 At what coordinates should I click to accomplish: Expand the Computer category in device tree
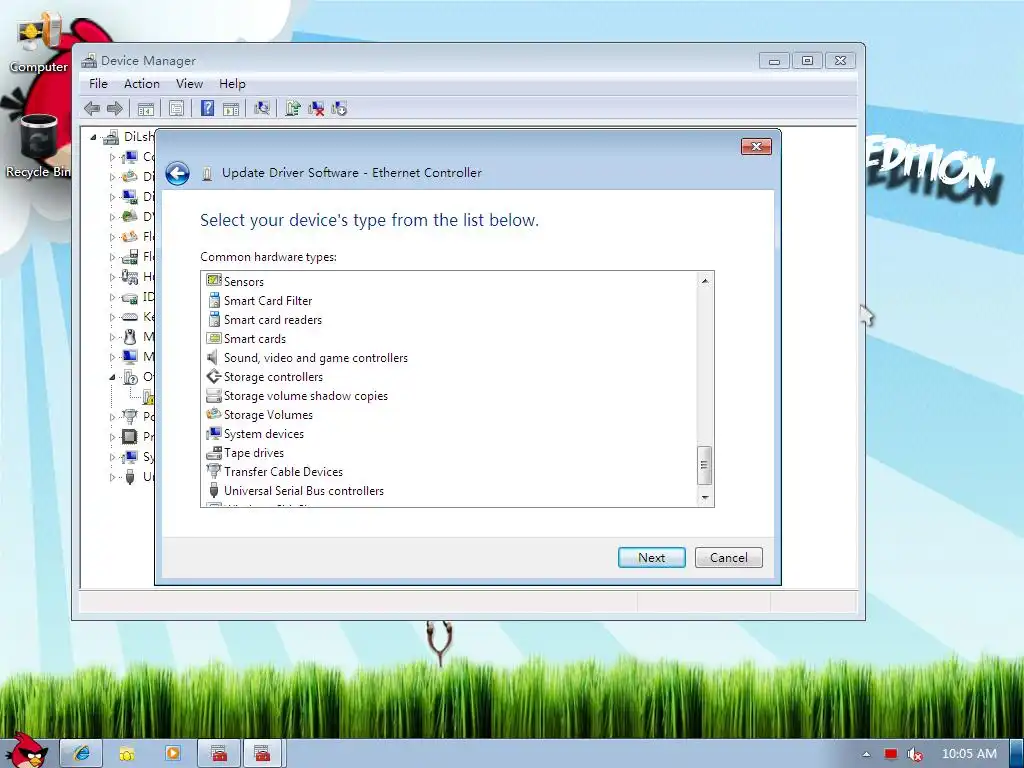pos(112,157)
